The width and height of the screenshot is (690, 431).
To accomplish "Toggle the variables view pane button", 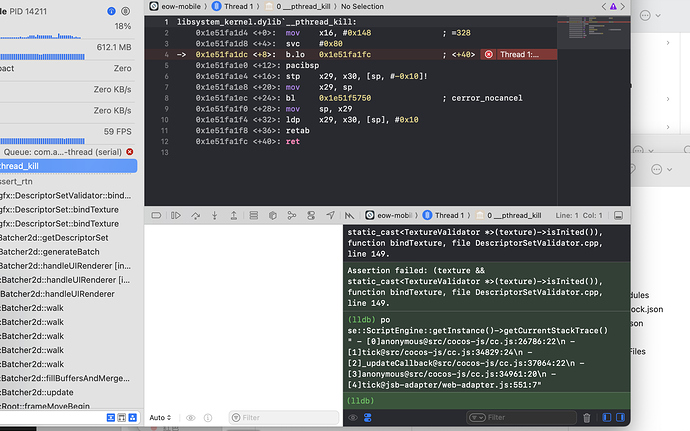I will (607, 417).
